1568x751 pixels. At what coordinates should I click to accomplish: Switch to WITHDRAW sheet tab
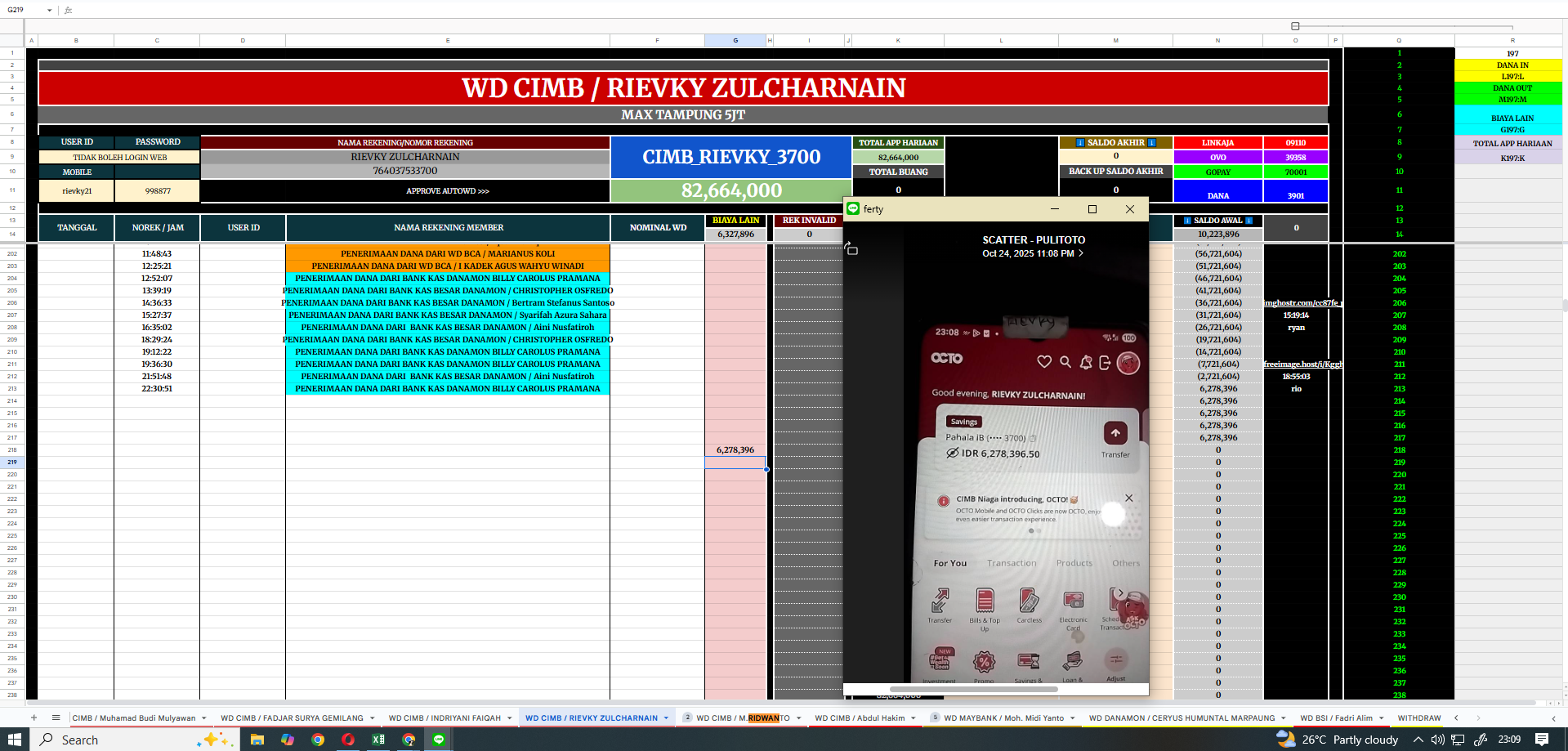coord(1418,718)
